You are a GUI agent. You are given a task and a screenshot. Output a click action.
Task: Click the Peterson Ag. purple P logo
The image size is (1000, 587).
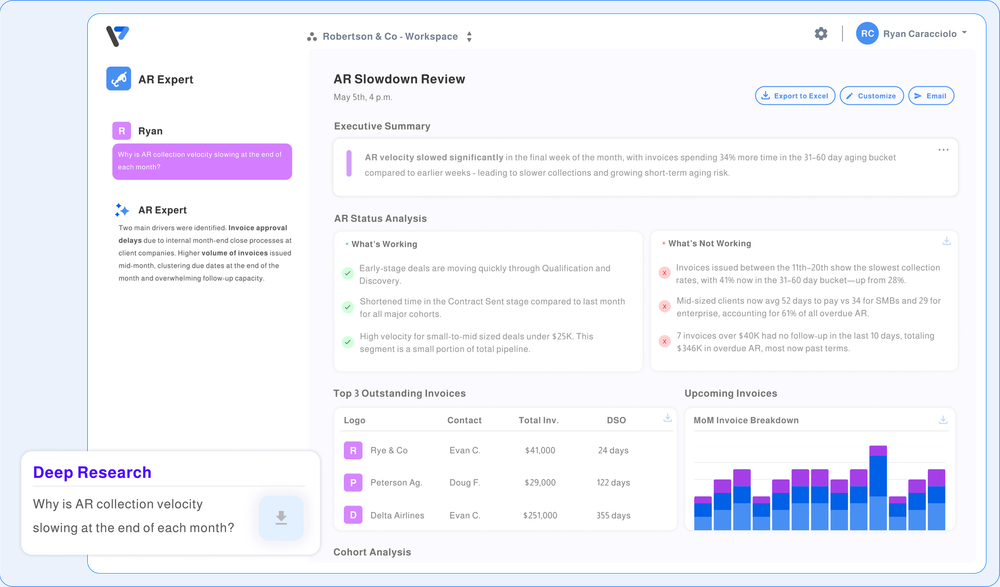coord(353,482)
